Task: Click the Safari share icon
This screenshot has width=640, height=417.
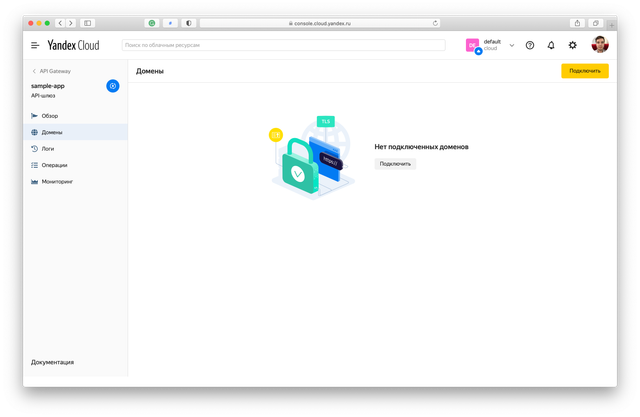Action: [x=577, y=22]
